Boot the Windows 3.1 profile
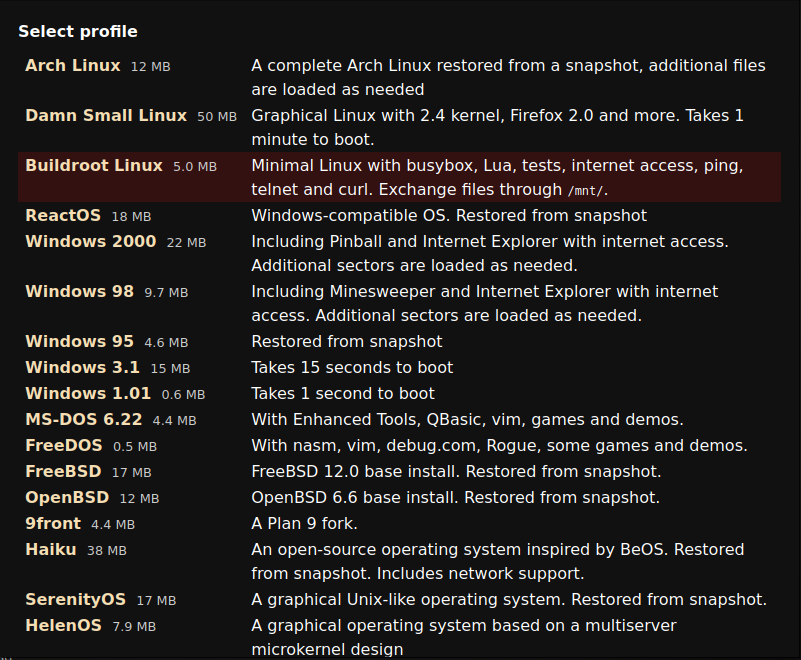This screenshot has height=660, width=801. [x=79, y=367]
